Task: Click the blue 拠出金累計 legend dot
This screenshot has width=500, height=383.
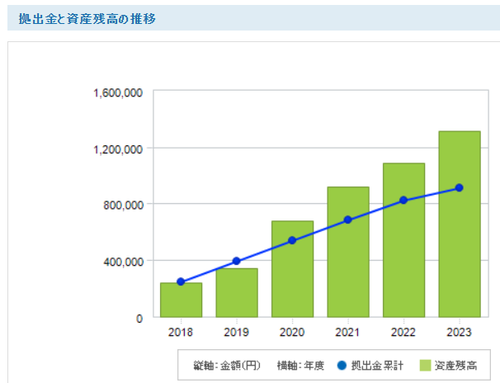Action: [x=342, y=365]
